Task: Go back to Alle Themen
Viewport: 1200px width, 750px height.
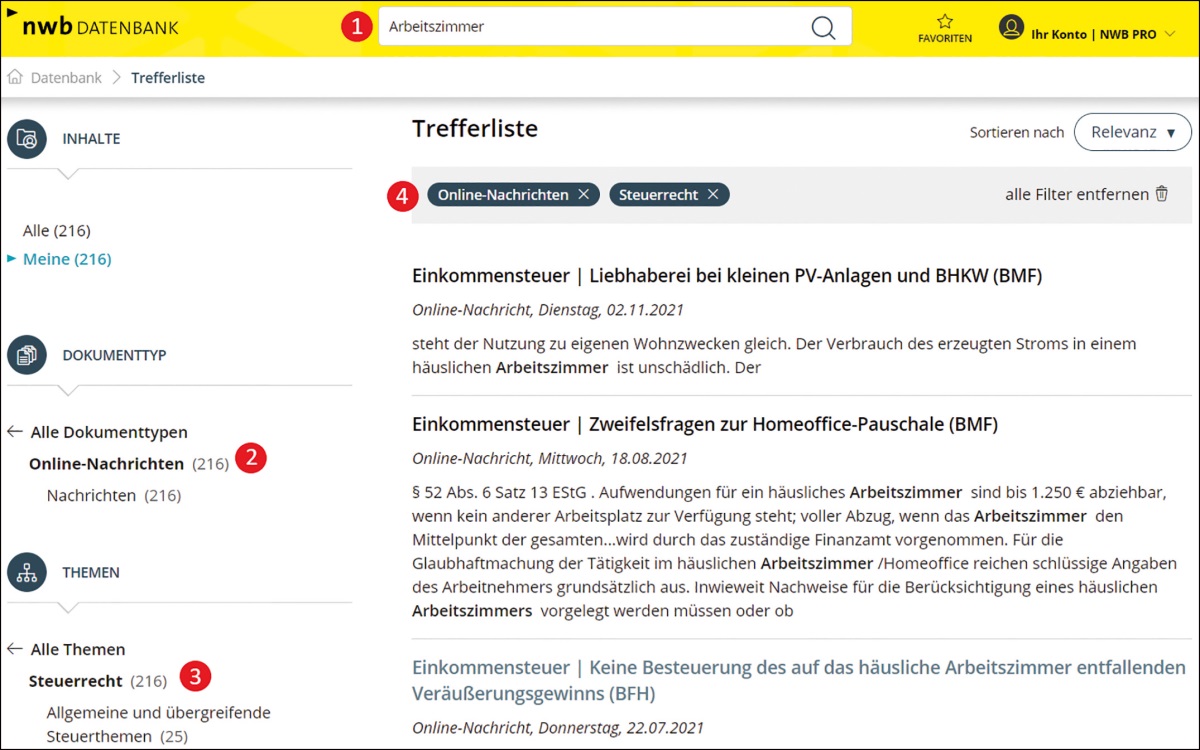Action: (80, 649)
